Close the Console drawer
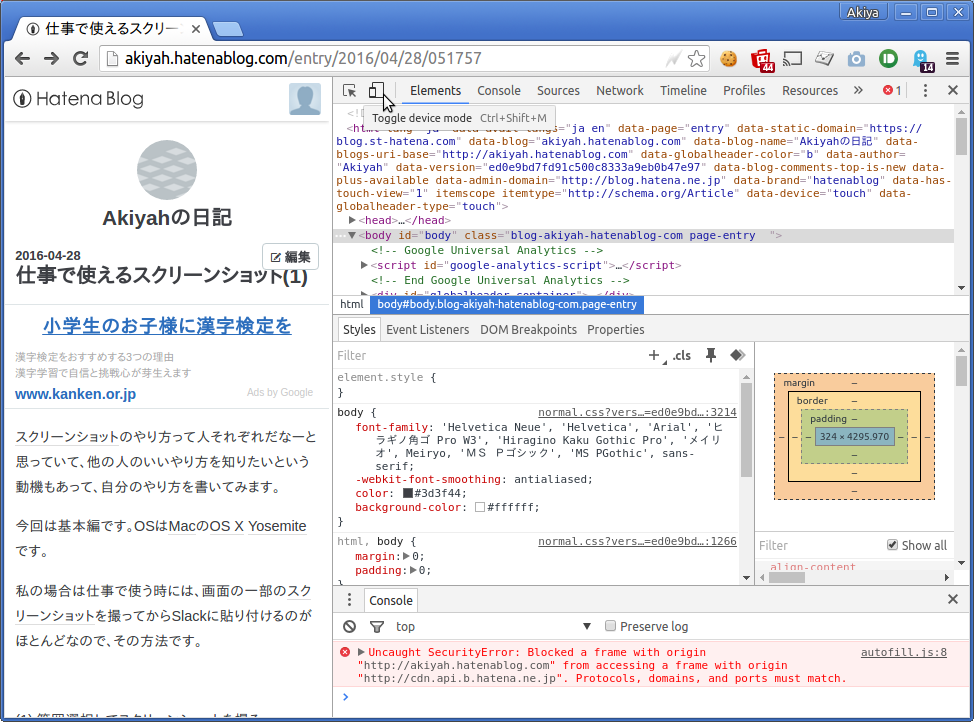The width and height of the screenshot is (974, 722). point(953,599)
